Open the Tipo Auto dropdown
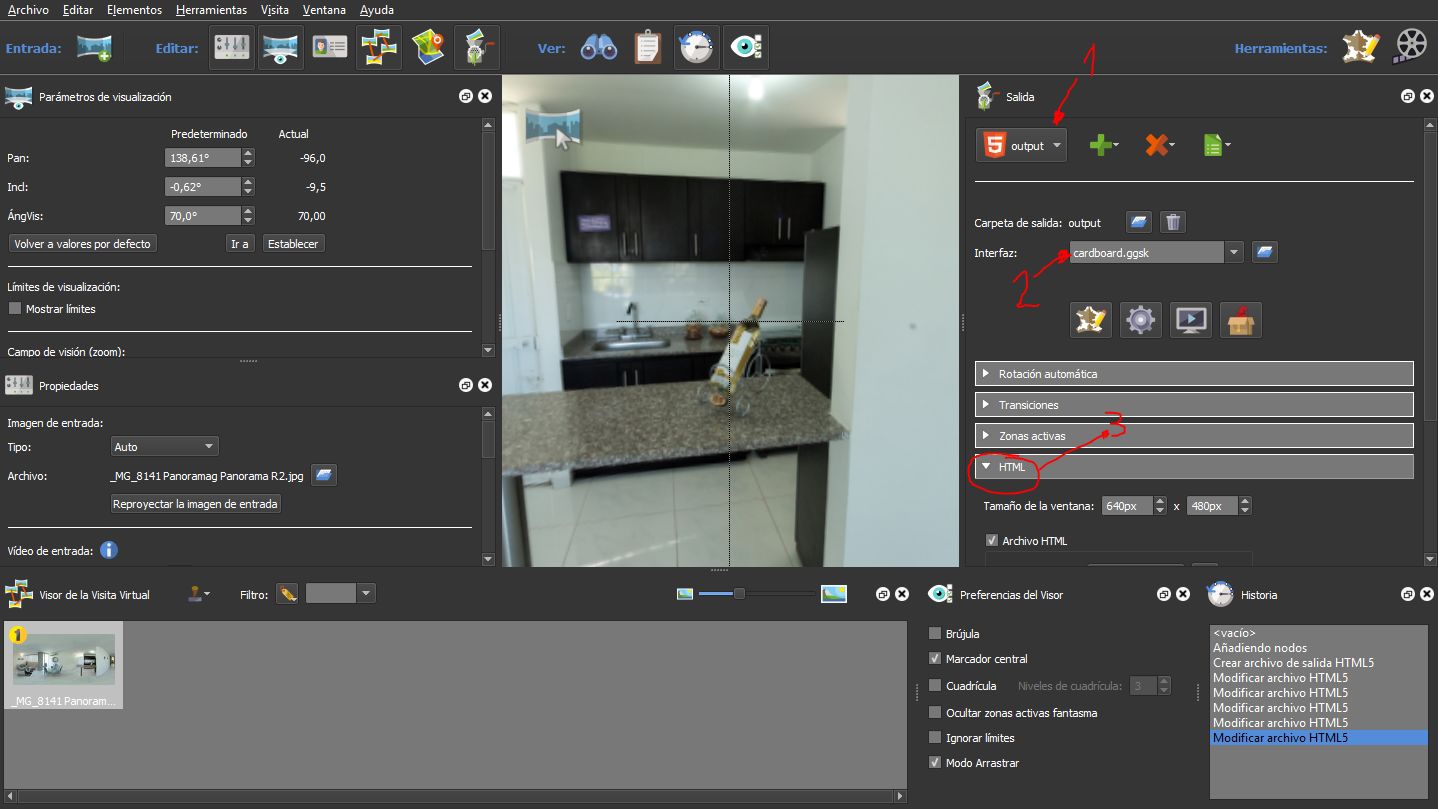 [x=164, y=446]
